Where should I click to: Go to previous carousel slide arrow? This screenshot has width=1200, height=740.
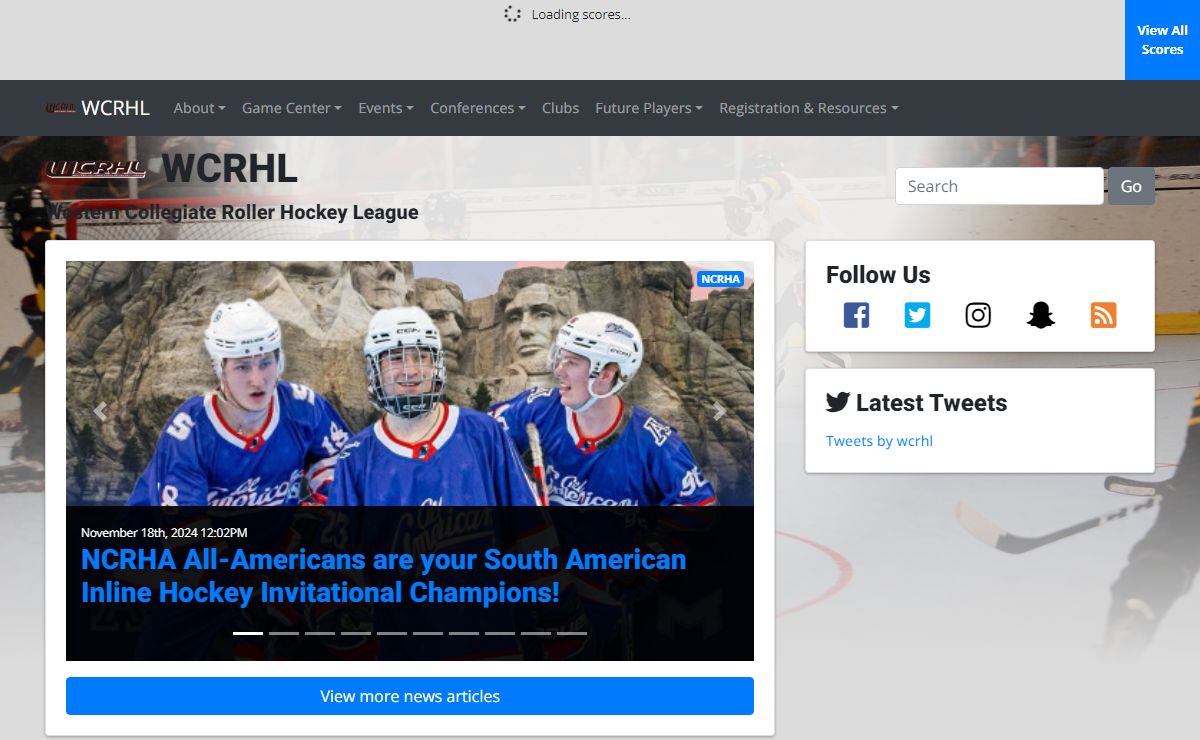[x=100, y=411]
